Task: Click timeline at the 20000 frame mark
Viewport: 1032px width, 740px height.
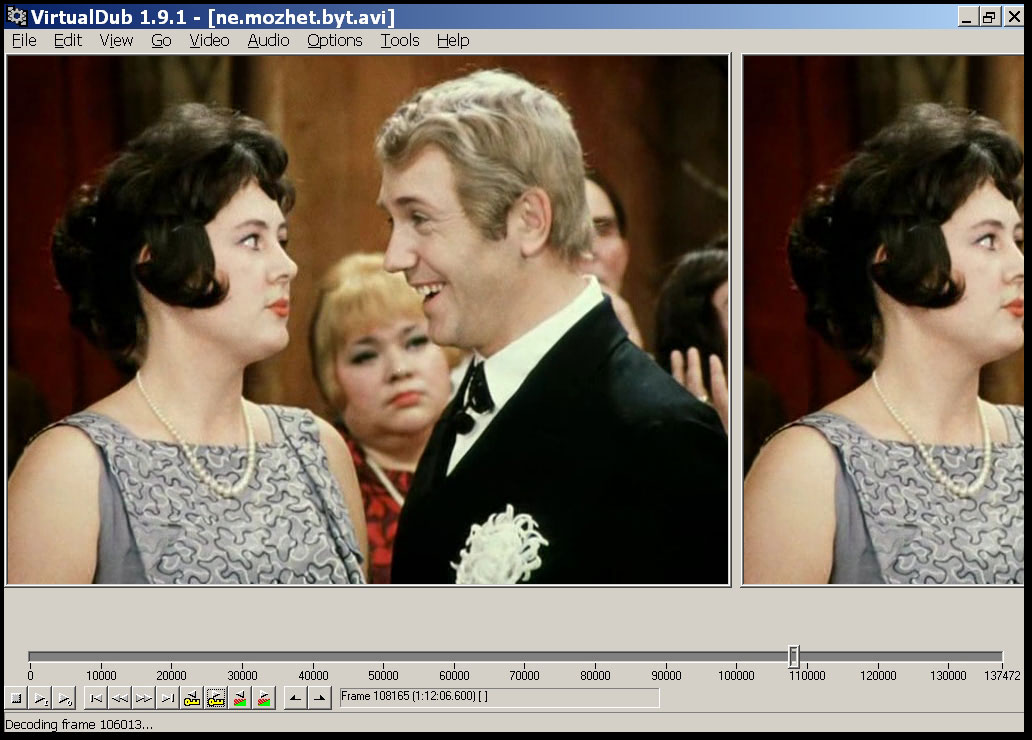Action: (x=171, y=675)
